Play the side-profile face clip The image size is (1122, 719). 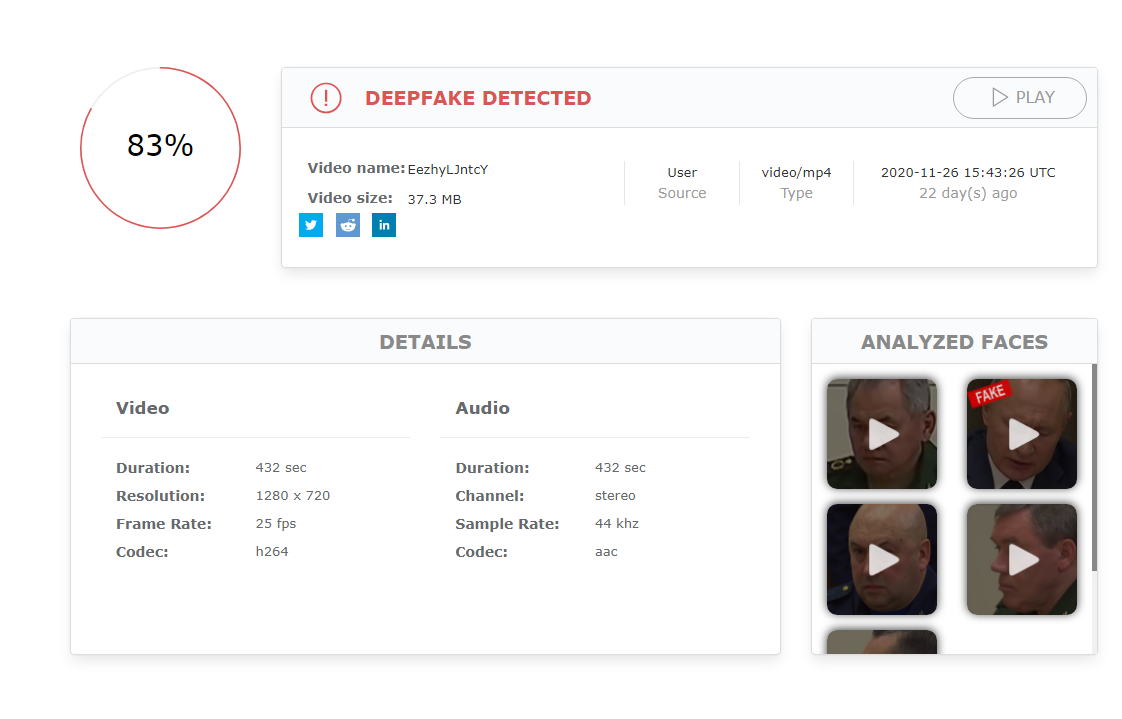[1022, 559]
